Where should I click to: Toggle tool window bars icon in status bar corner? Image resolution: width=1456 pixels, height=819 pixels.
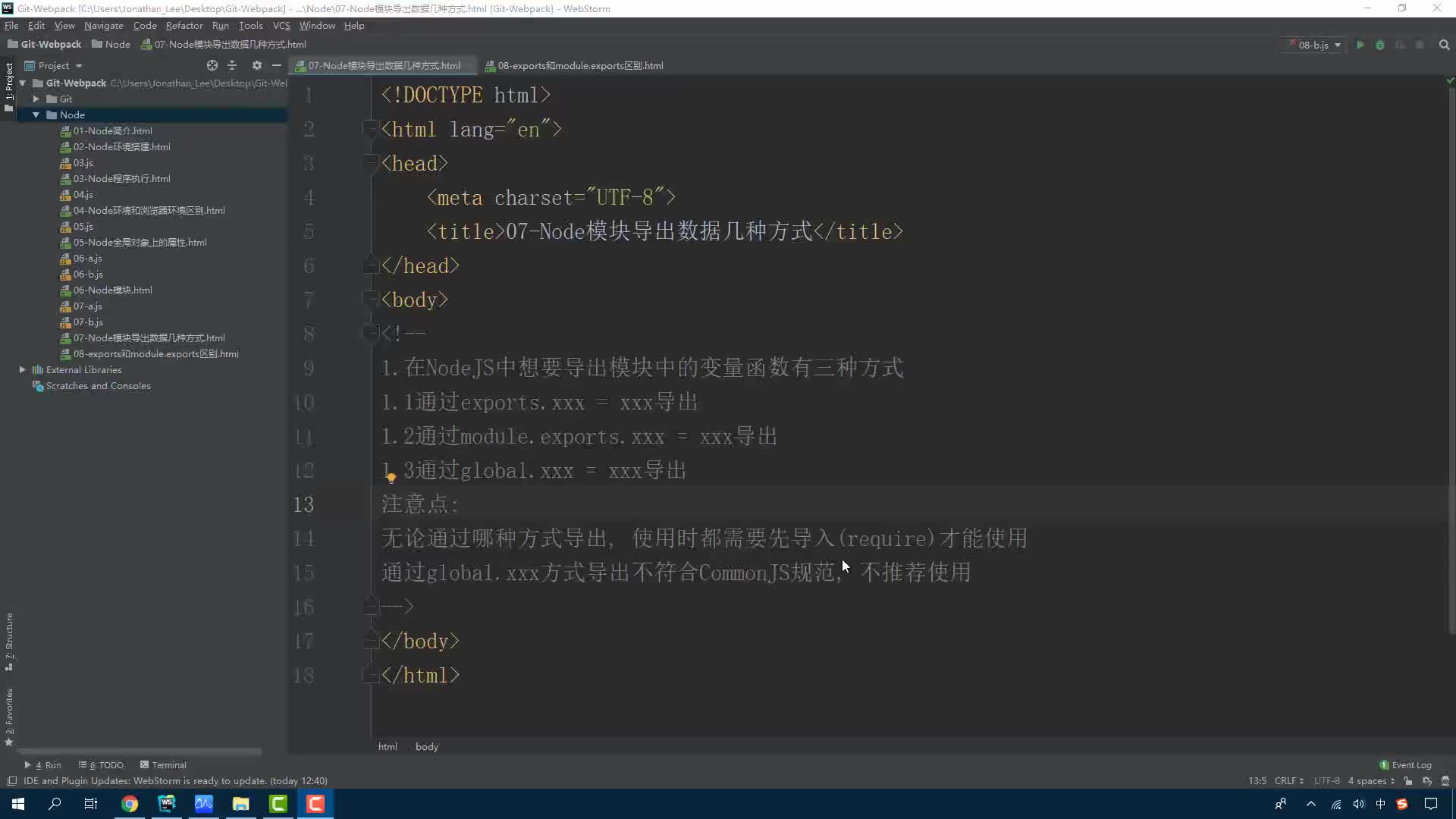coord(11,780)
